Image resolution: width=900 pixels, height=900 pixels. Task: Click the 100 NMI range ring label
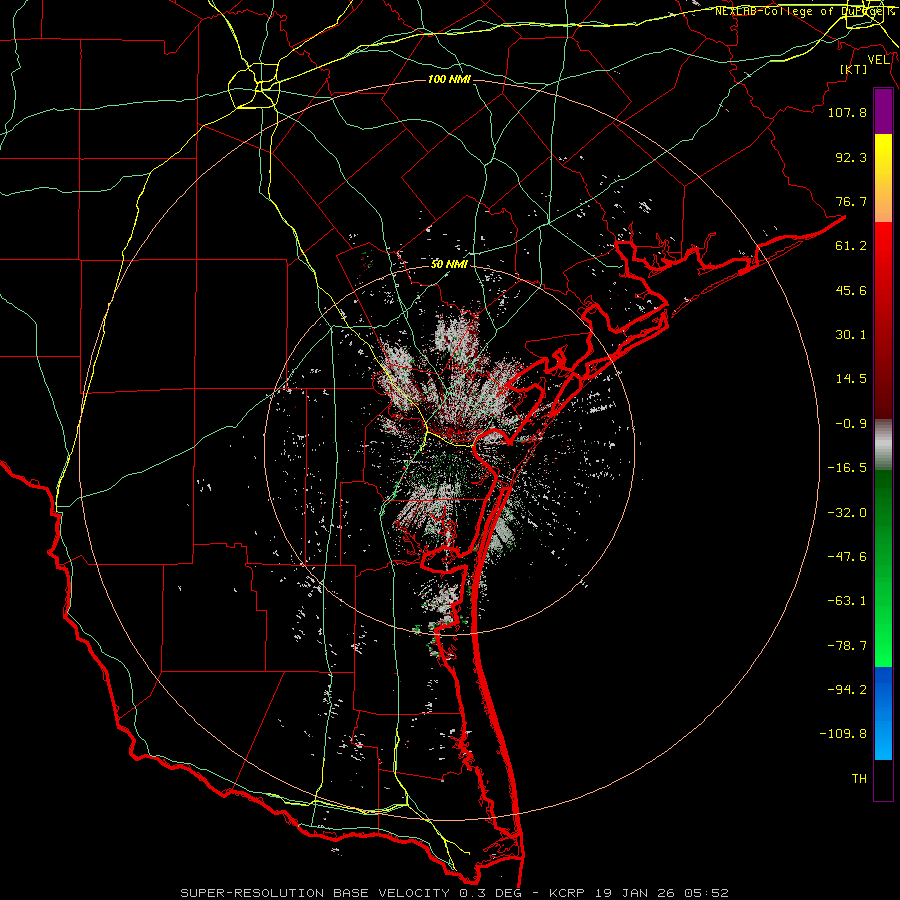449,79
